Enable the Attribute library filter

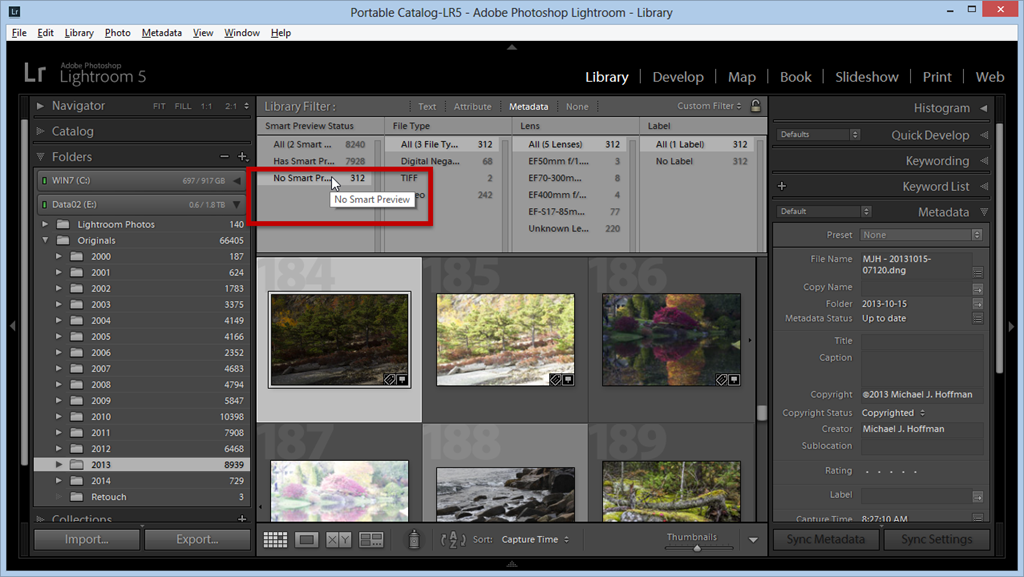[x=472, y=106]
